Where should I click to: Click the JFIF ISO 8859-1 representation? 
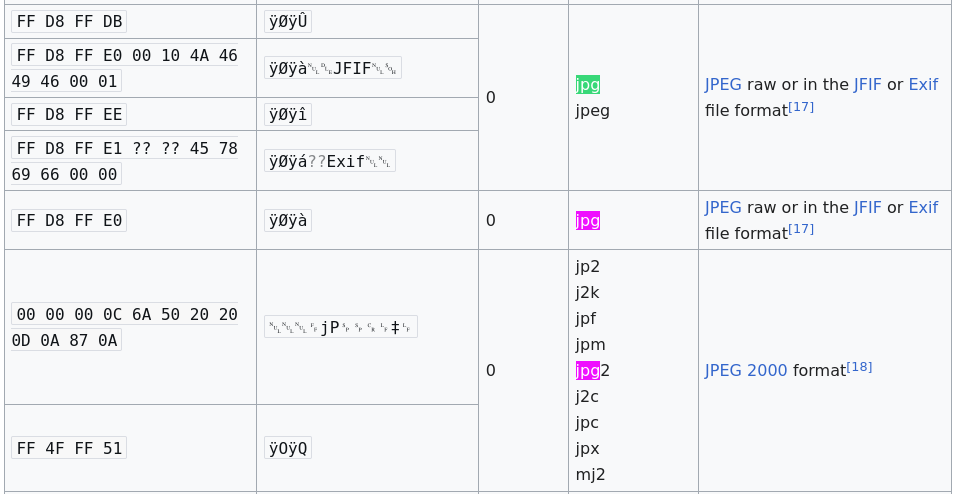pos(333,68)
